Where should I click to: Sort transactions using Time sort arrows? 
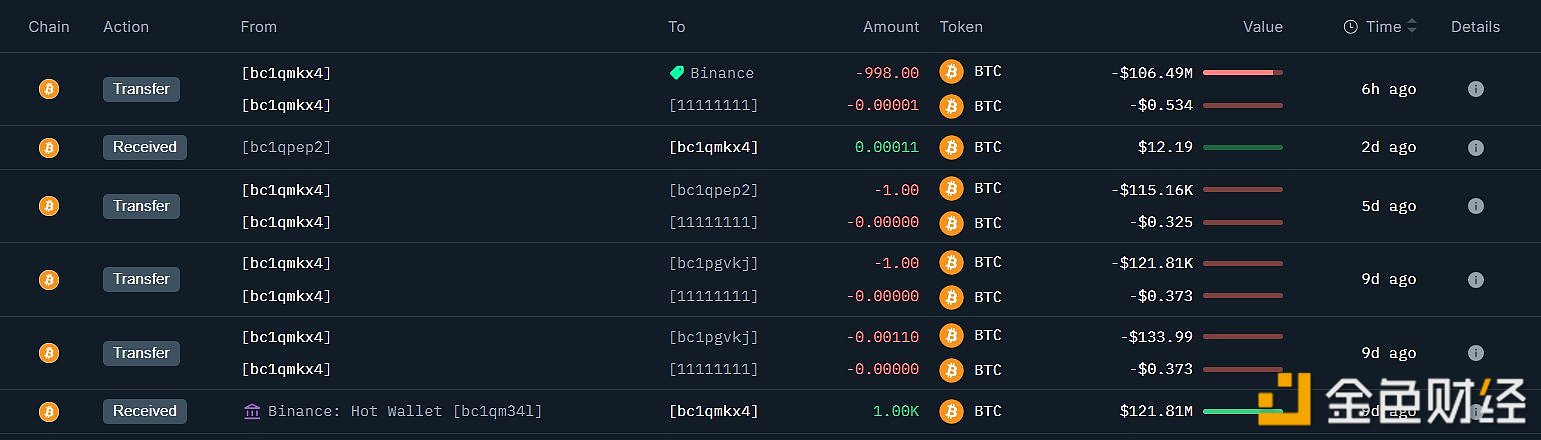click(1412, 27)
